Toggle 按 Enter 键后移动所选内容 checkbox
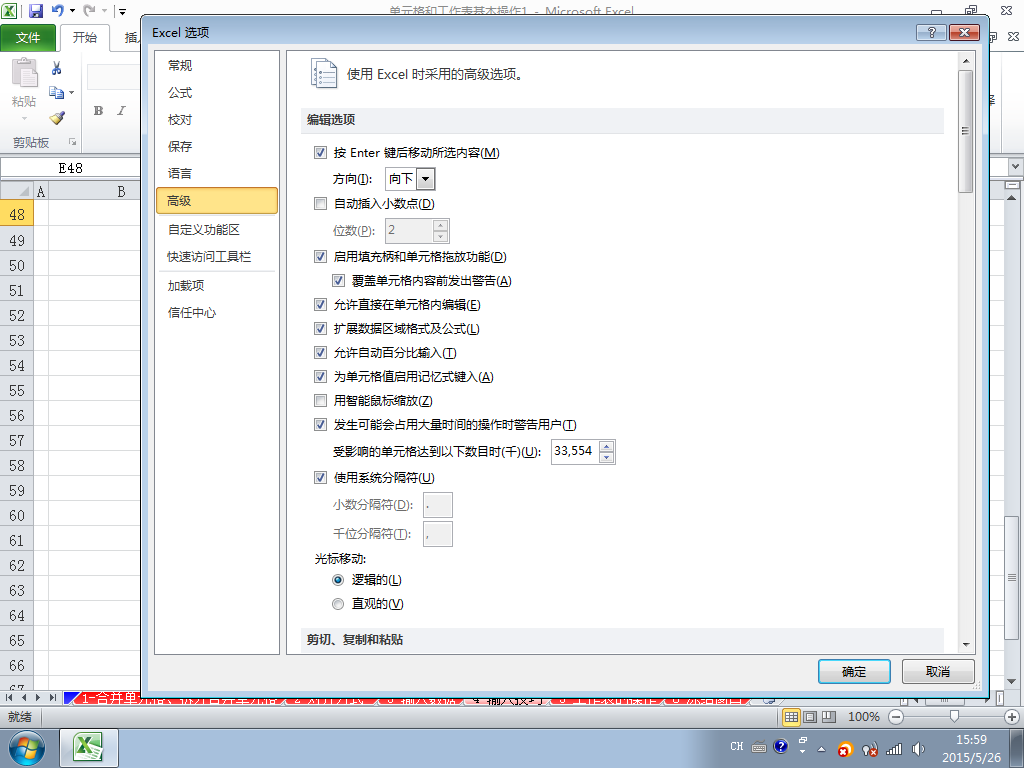The width and height of the screenshot is (1024, 768). pyautogui.click(x=320, y=153)
